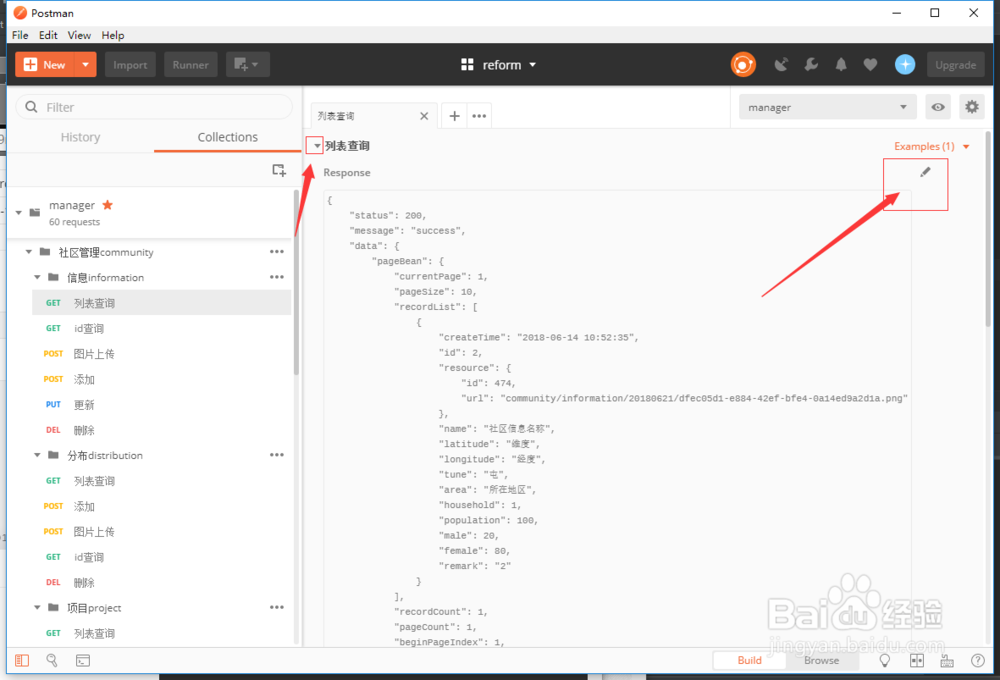Open the Interceptor satellite icon
The height and width of the screenshot is (680, 1000).
click(781, 63)
